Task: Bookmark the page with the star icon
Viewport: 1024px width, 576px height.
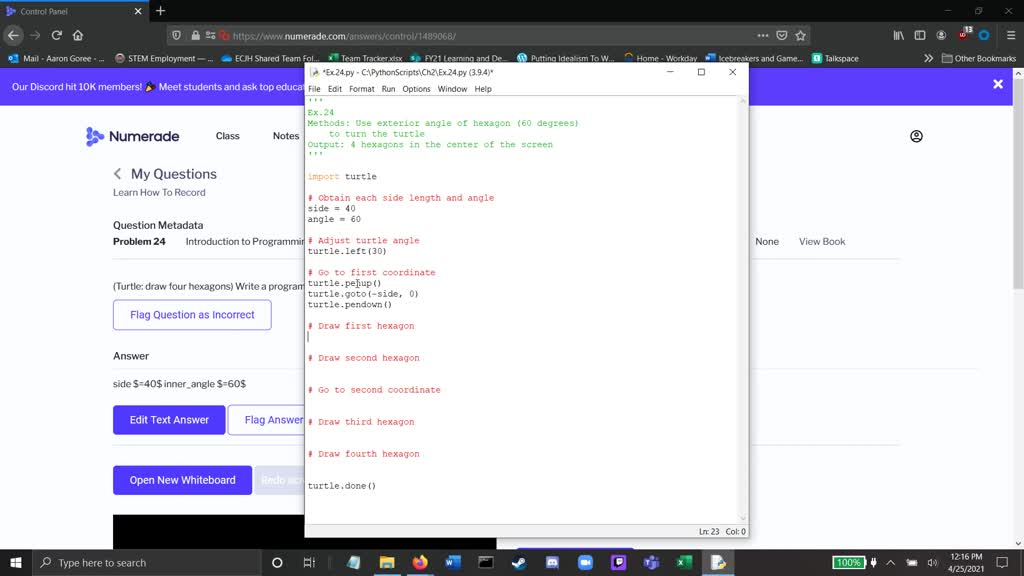Action: [798, 34]
